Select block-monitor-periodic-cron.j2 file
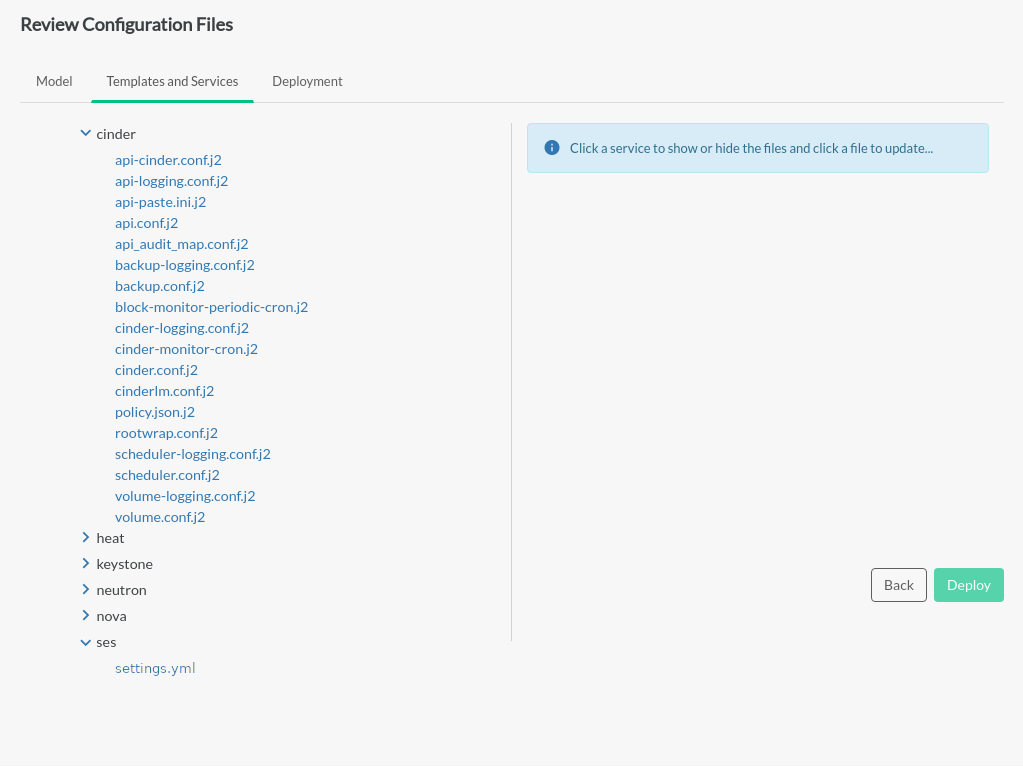 pyautogui.click(x=211, y=307)
